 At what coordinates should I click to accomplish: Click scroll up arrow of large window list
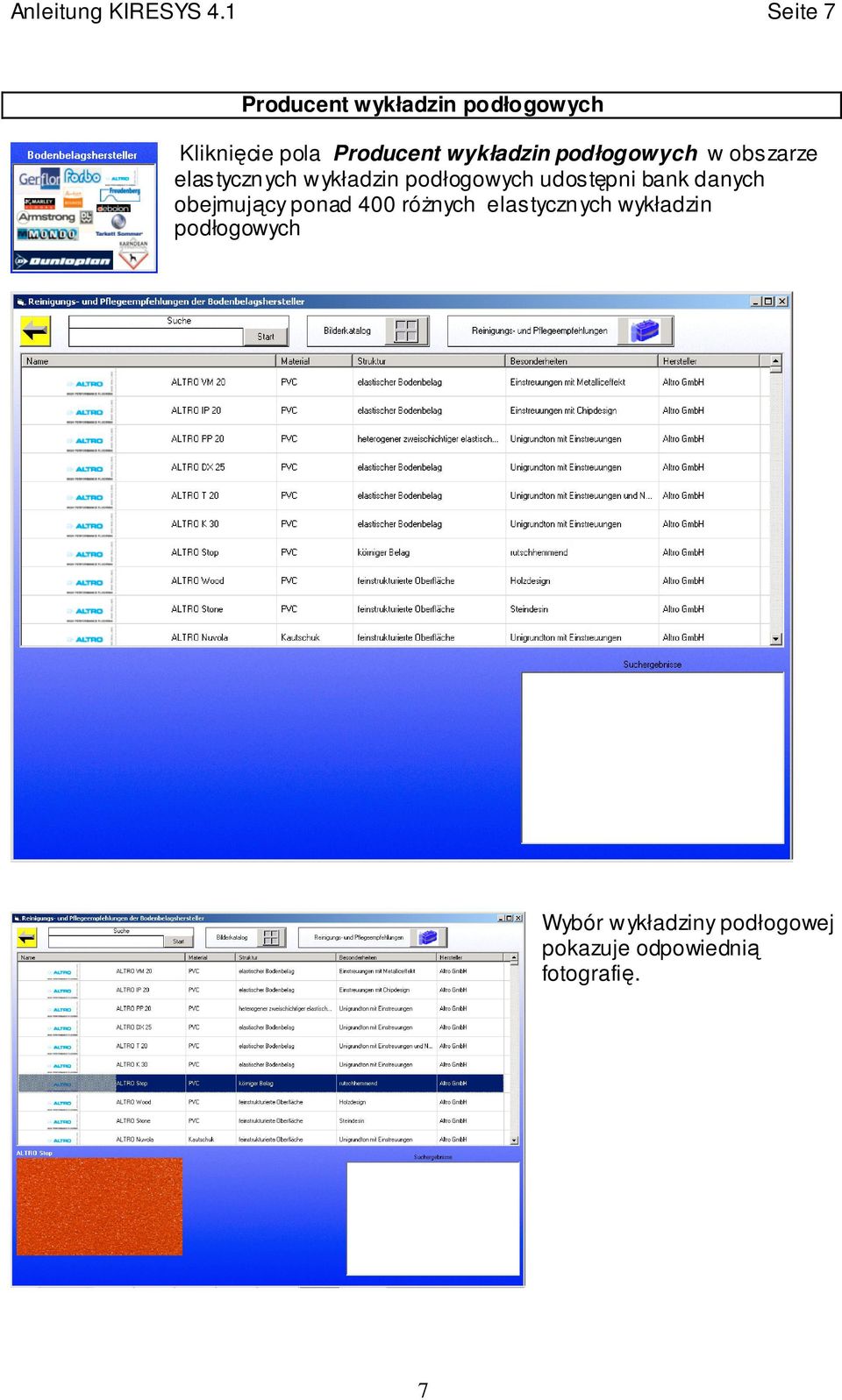[x=775, y=361]
